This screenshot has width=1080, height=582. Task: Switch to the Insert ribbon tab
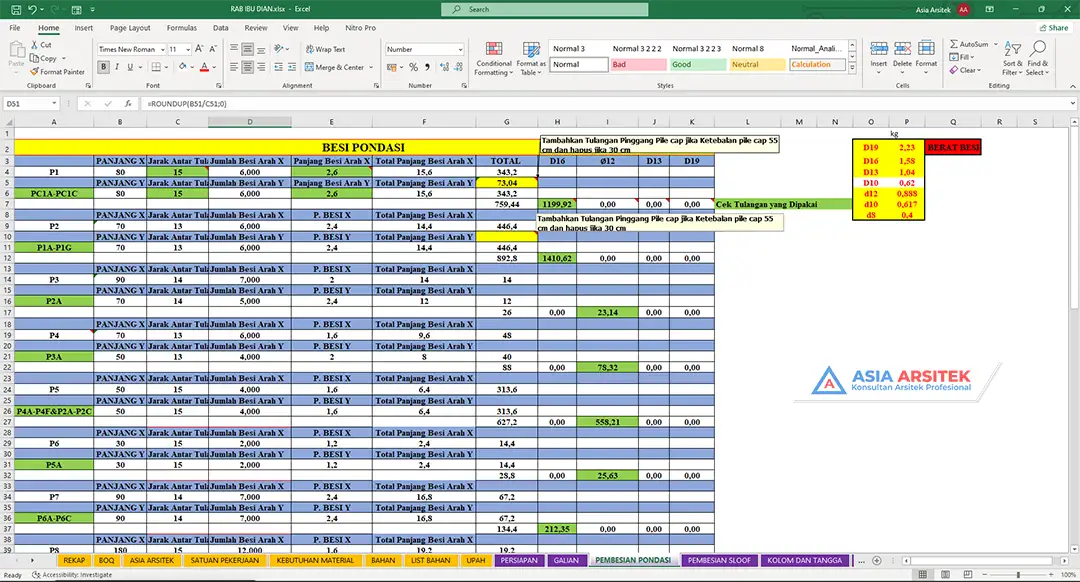pos(83,28)
